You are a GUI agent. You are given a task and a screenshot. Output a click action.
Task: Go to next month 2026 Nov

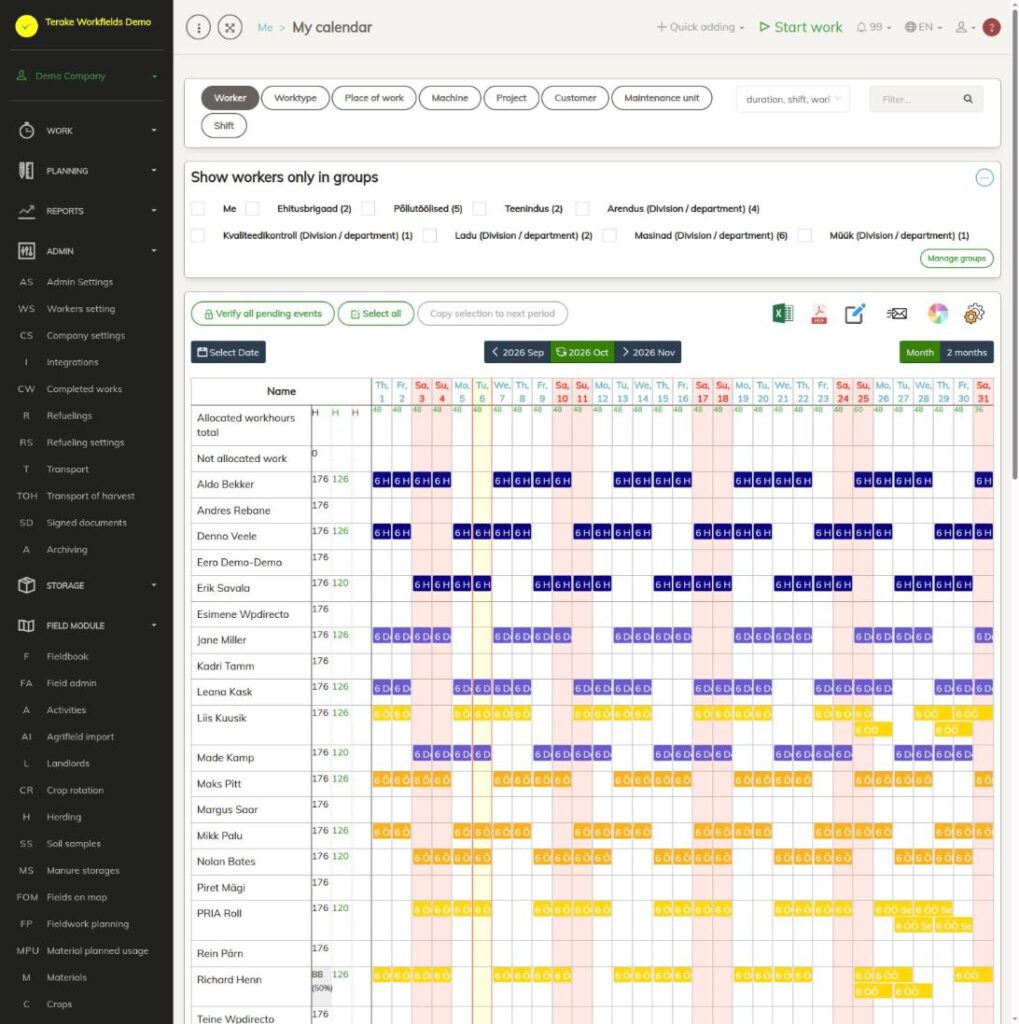649,352
